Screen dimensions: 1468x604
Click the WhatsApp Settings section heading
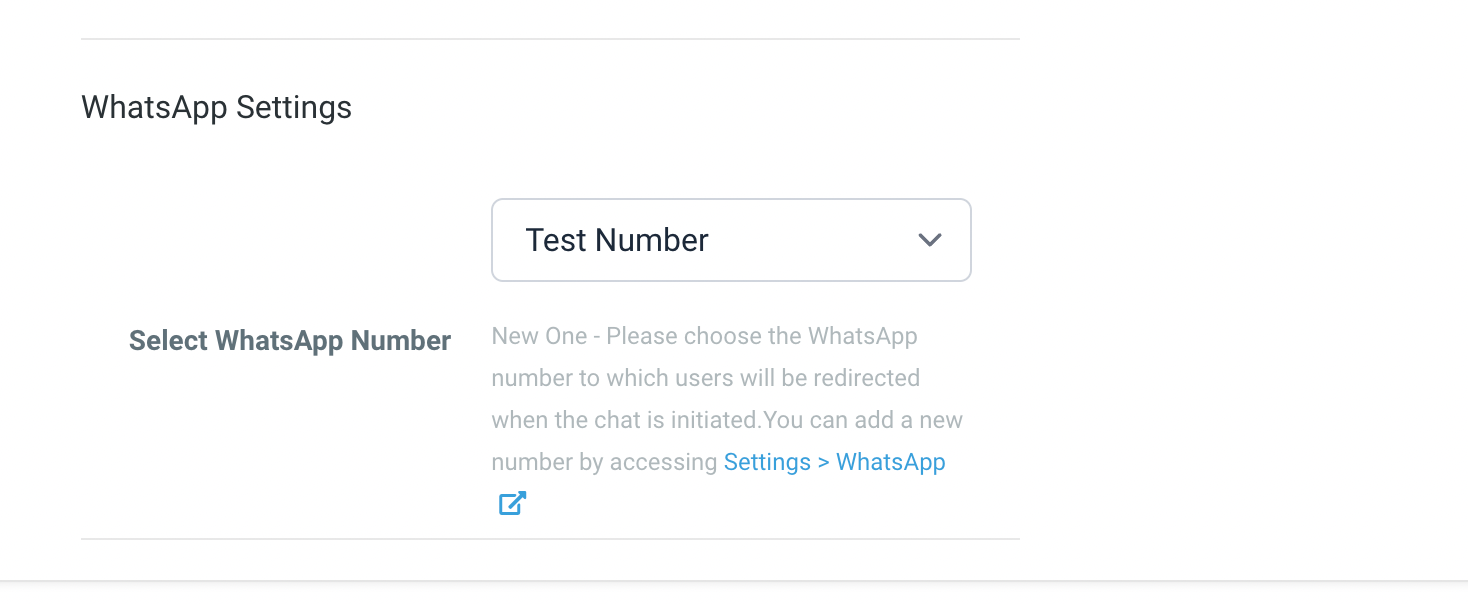click(x=216, y=107)
